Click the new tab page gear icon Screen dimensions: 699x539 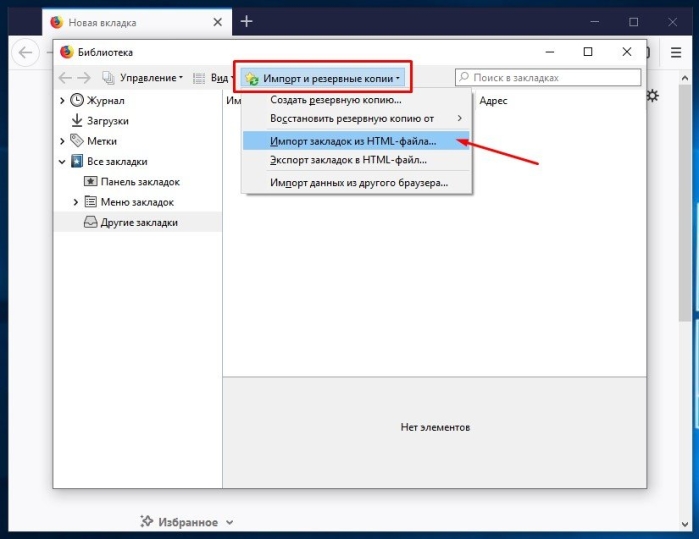tap(653, 95)
